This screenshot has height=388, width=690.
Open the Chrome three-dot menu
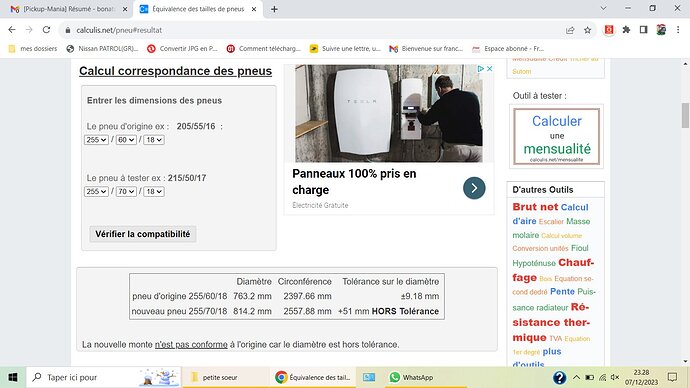[x=678, y=30]
